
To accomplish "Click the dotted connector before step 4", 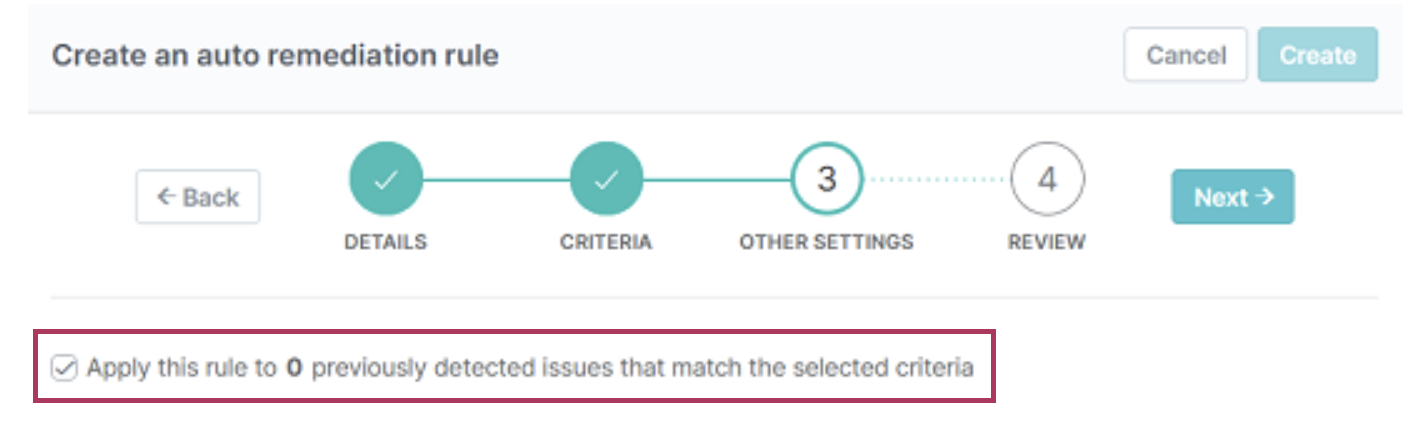I will click(936, 180).
